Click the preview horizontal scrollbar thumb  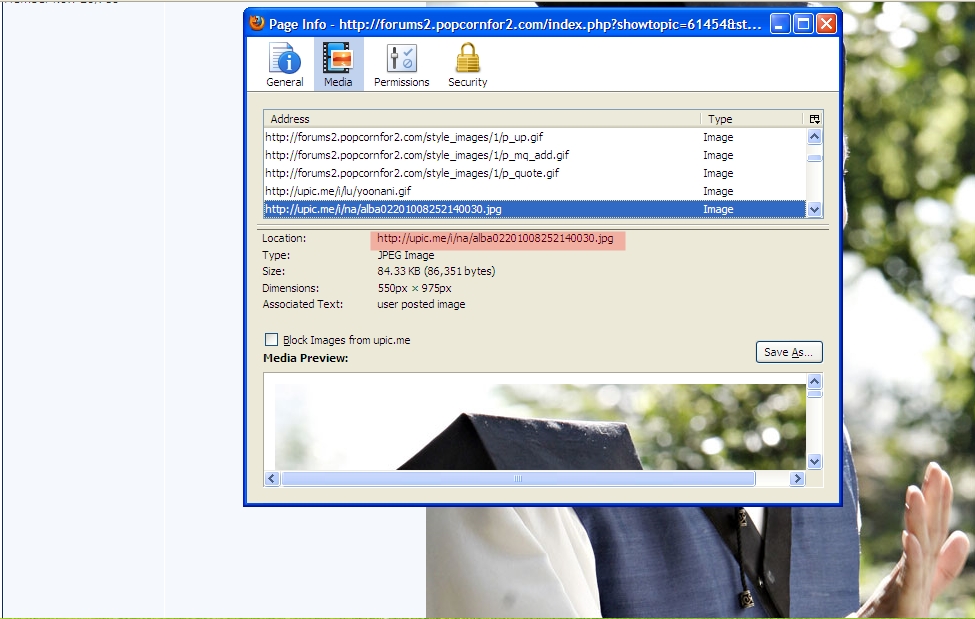(x=518, y=478)
